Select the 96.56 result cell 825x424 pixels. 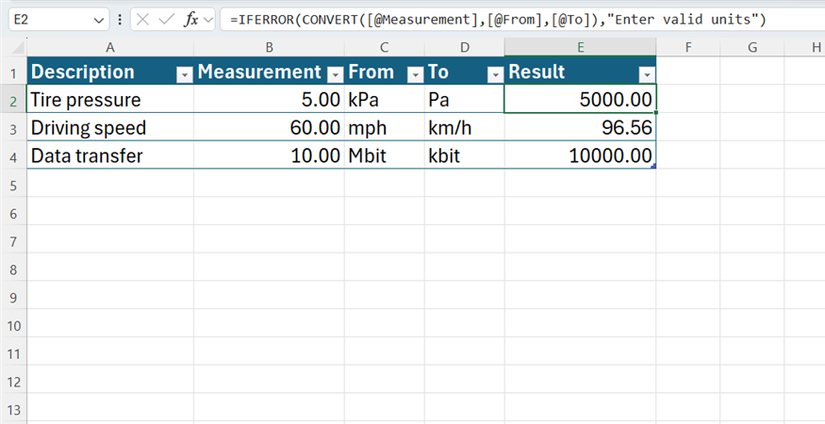pos(580,127)
